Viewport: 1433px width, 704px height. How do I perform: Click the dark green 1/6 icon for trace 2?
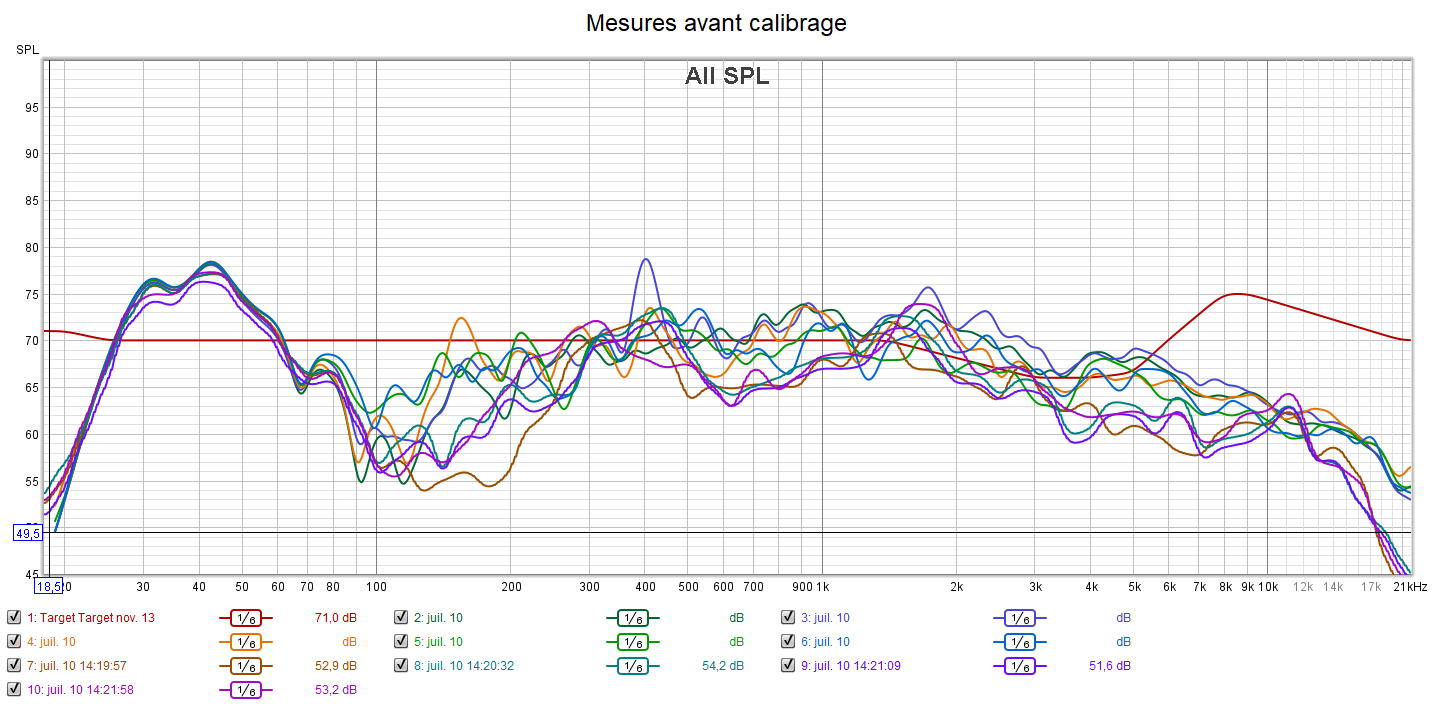point(632,618)
